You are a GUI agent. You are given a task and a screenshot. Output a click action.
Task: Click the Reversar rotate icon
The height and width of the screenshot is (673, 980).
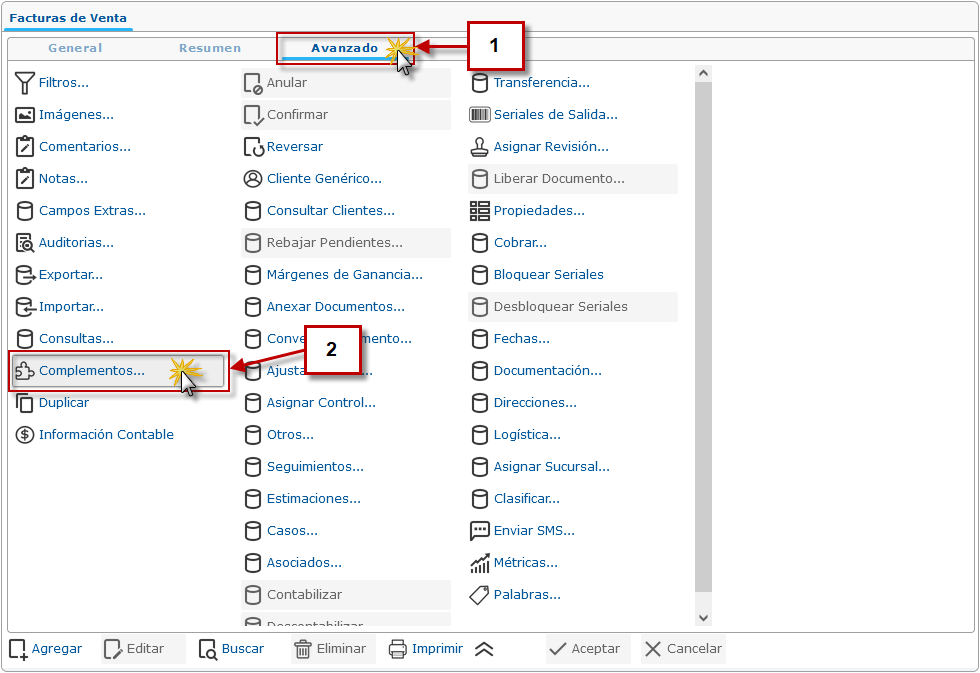252,147
